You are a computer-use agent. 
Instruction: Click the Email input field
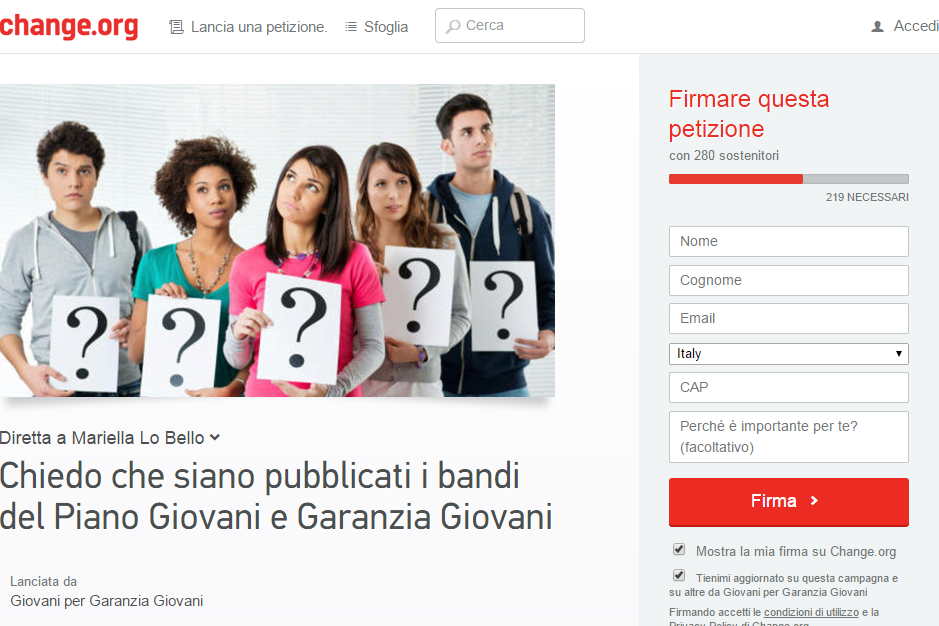789,318
